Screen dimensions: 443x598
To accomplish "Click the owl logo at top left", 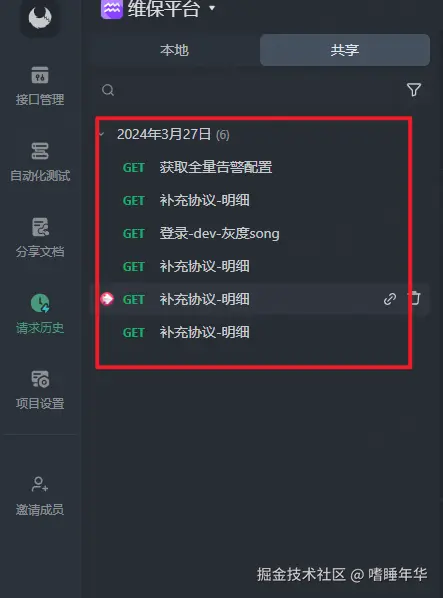I will (x=40, y=17).
